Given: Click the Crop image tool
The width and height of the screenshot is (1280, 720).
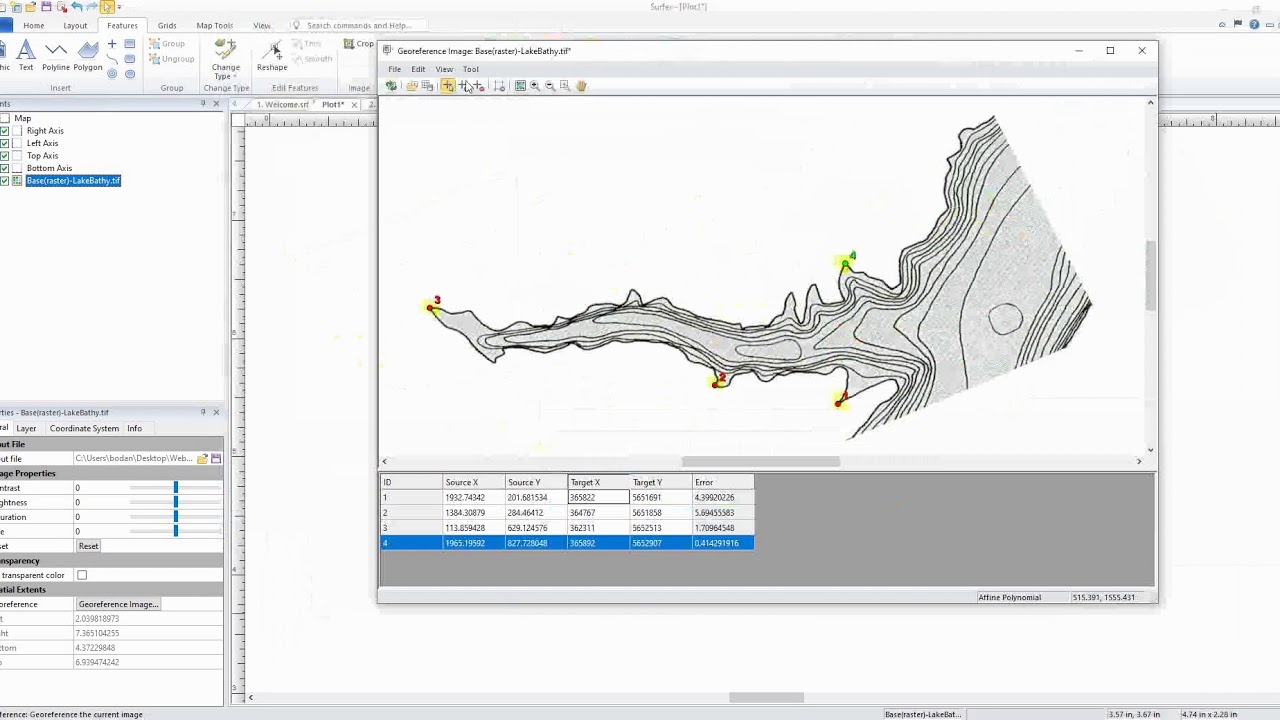Looking at the screenshot, I should point(358,44).
